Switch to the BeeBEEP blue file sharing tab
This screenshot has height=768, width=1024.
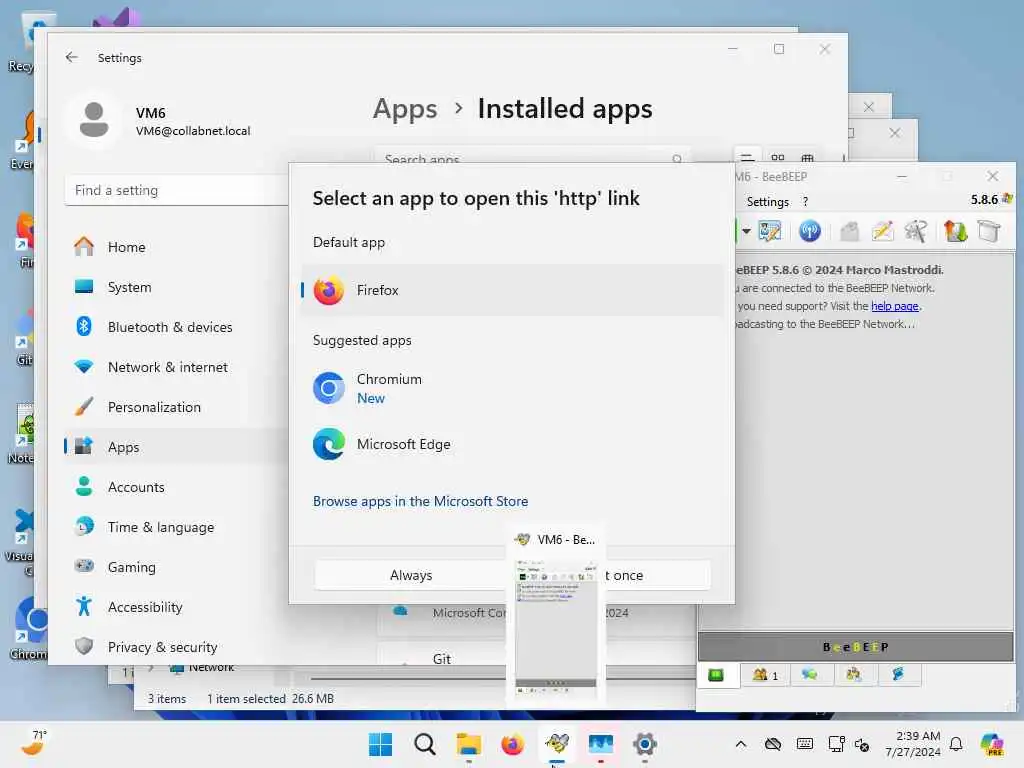pos(899,675)
